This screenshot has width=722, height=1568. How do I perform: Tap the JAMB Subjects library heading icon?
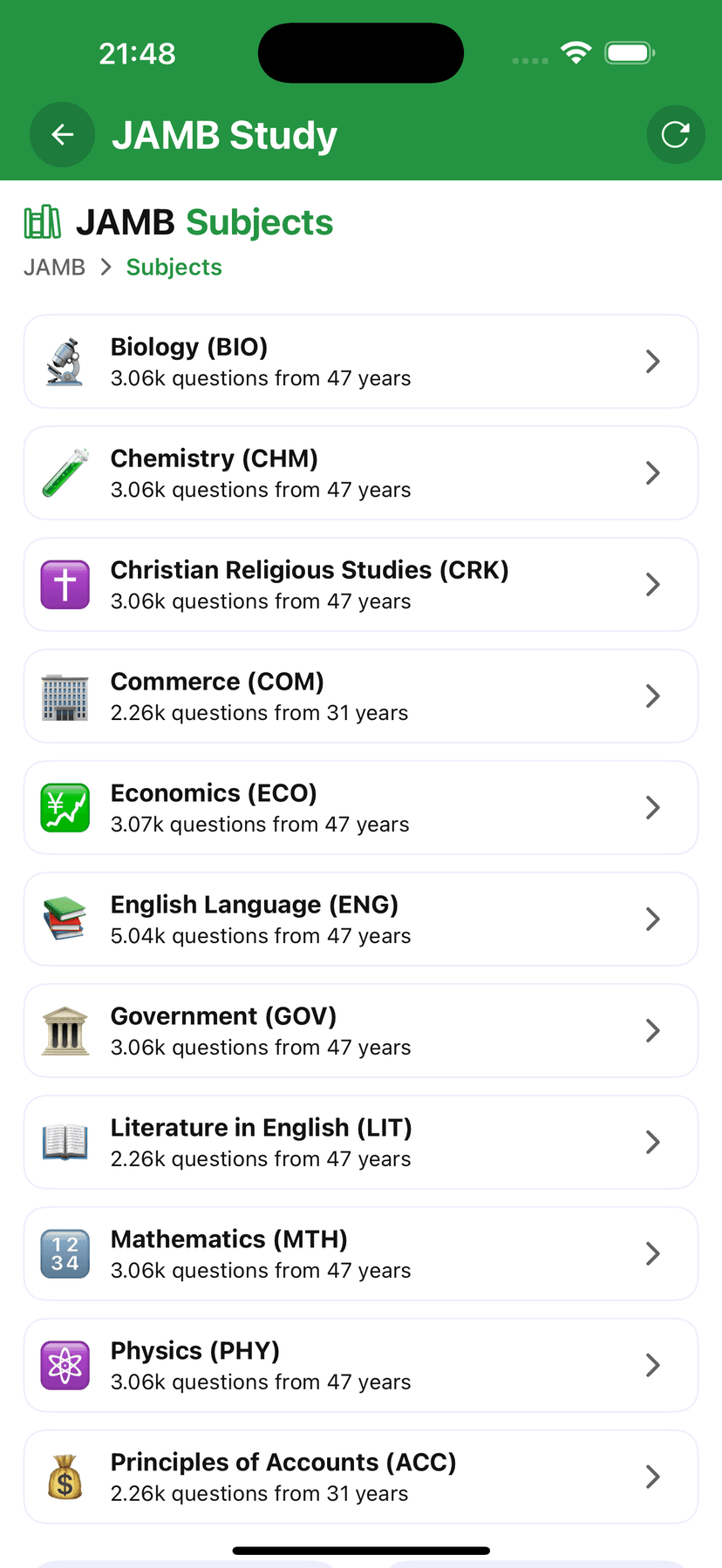[x=43, y=222]
